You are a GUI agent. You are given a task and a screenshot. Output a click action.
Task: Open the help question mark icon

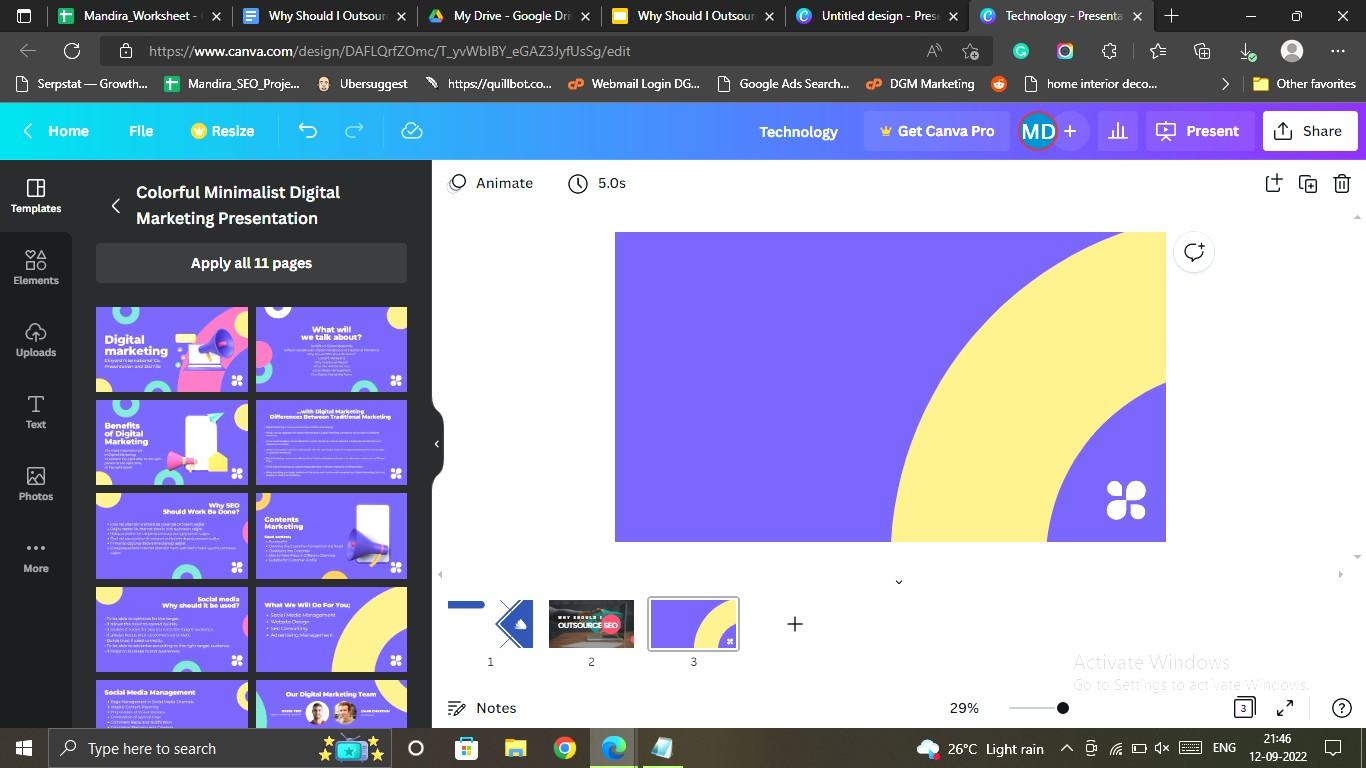click(1342, 708)
